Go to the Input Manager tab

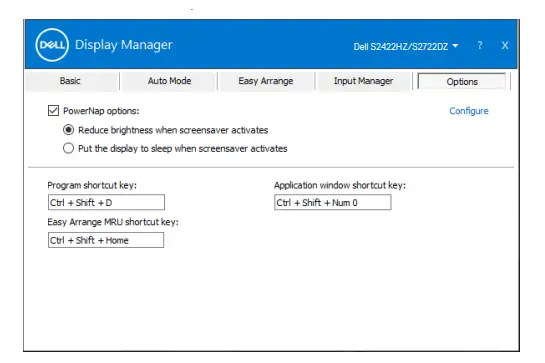coord(363,81)
